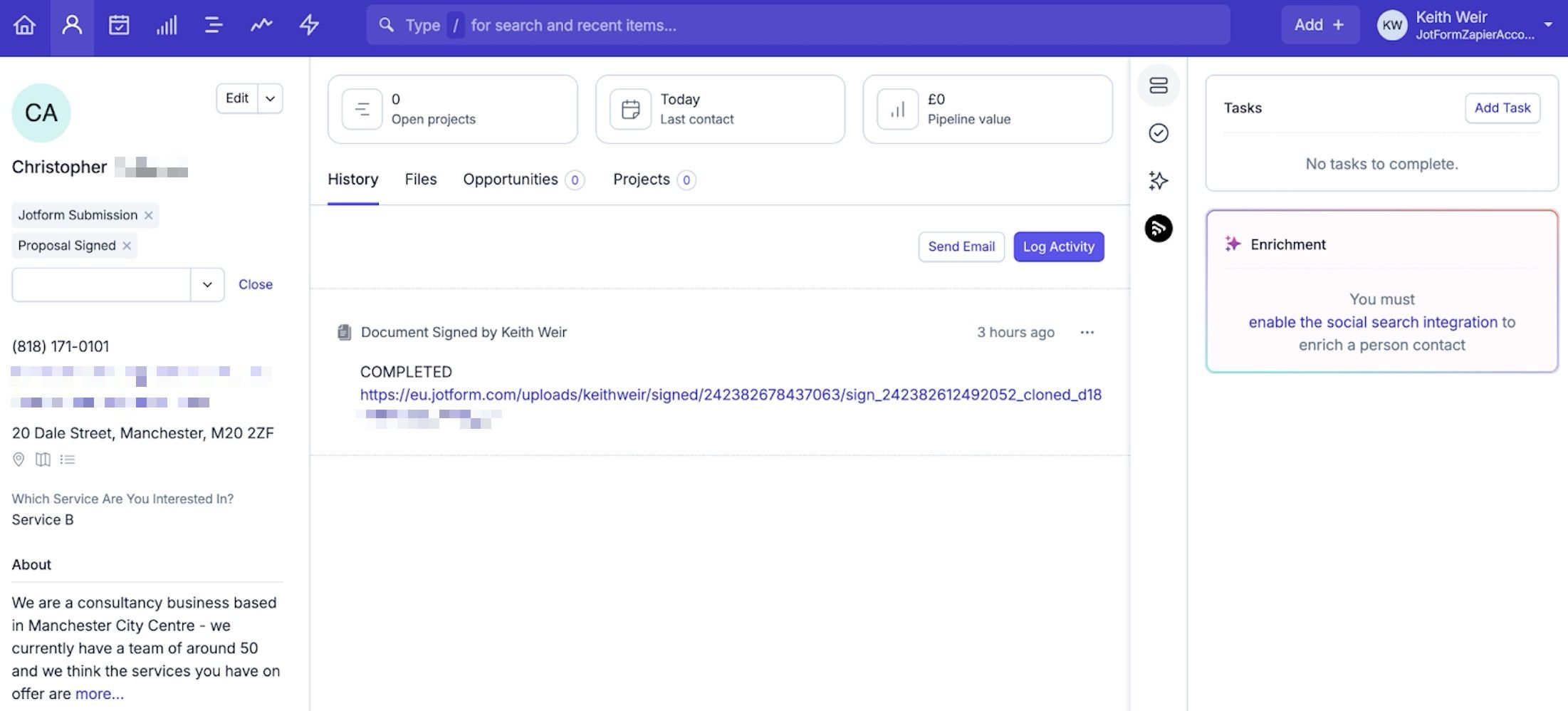The width and height of the screenshot is (1568, 711).
Task: Click the Last contact calendar icon
Action: pyautogui.click(x=630, y=109)
